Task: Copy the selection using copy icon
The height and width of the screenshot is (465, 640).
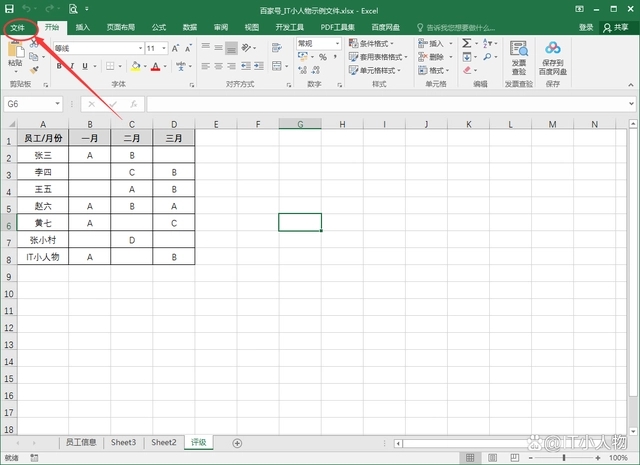Action: 34,57
